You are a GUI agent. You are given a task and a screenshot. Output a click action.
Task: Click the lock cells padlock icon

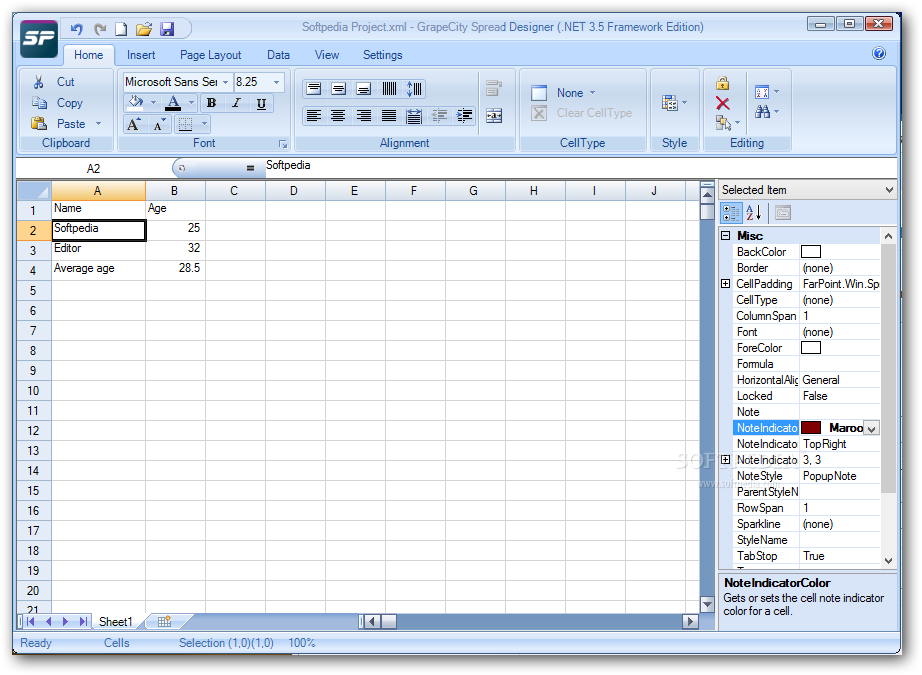pyautogui.click(x=723, y=83)
